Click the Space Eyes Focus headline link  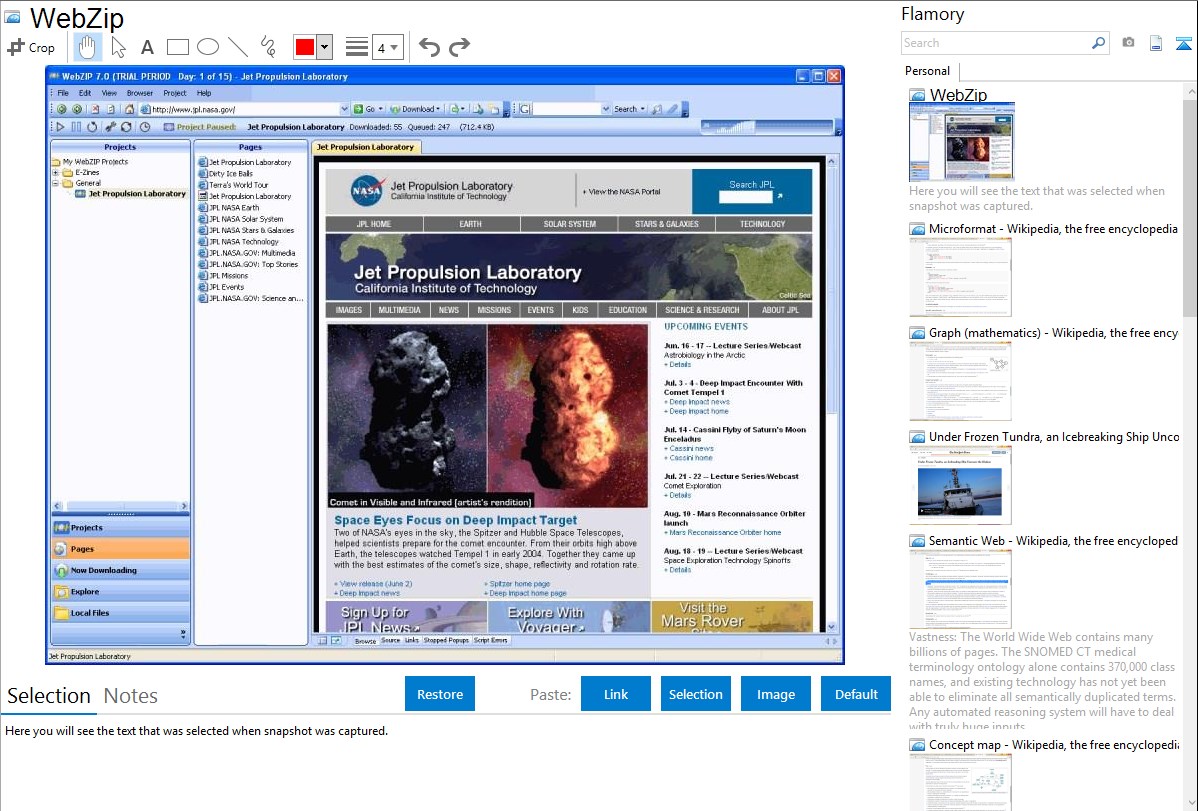455,520
